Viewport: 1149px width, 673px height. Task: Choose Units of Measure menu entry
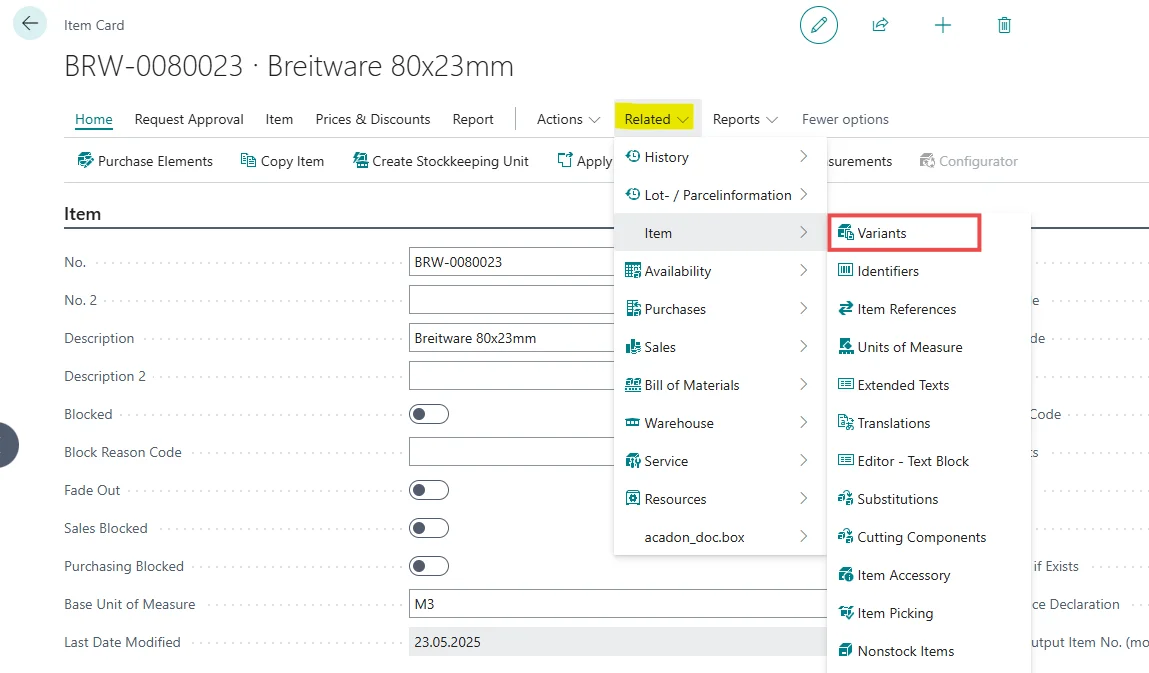pyautogui.click(x=909, y=347)
